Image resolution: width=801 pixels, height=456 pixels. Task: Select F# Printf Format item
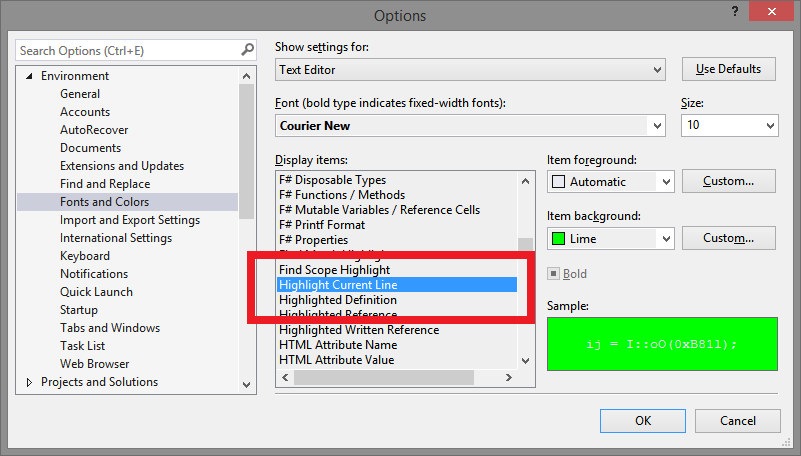[x=397, y=225]
